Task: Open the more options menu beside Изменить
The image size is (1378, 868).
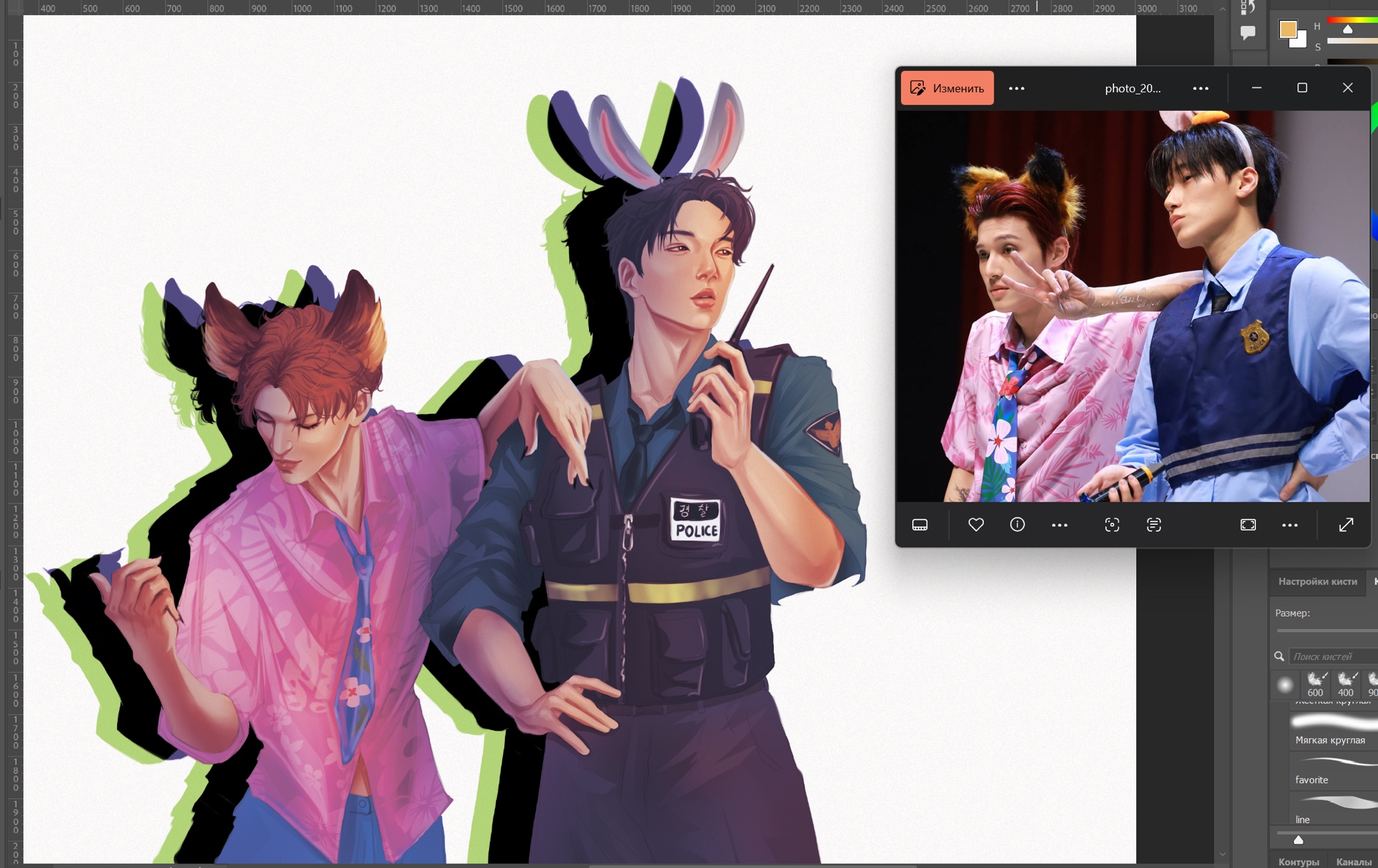Action: click(x=1016, y=88)
